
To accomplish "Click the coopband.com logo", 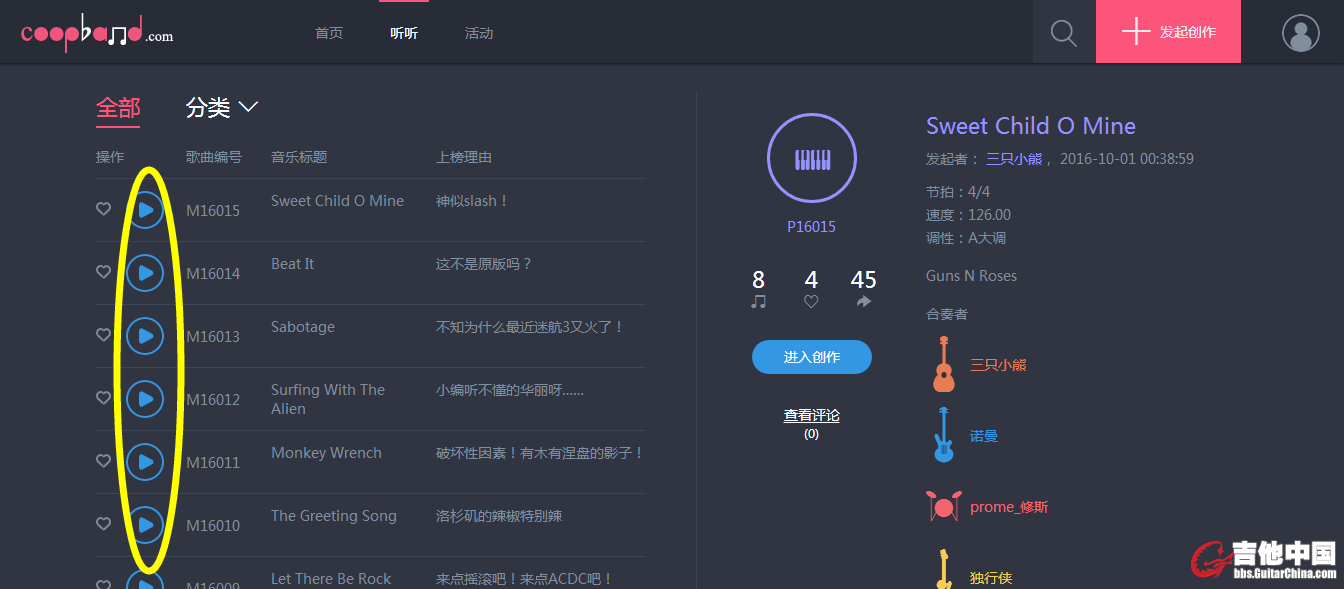I will (97, 33).
